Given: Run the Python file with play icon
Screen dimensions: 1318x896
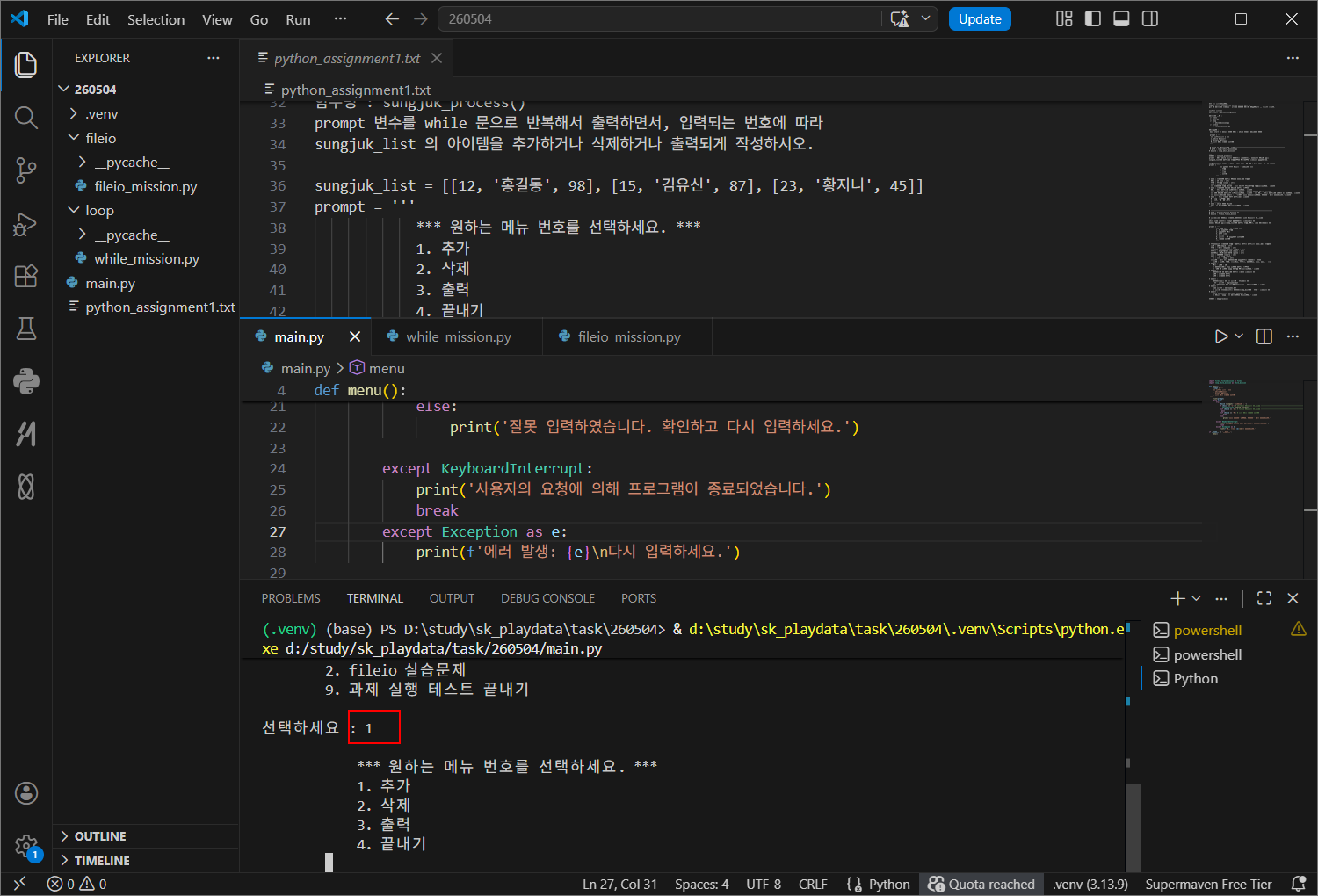Looking at the screenshot, I should pos(1220,336).
